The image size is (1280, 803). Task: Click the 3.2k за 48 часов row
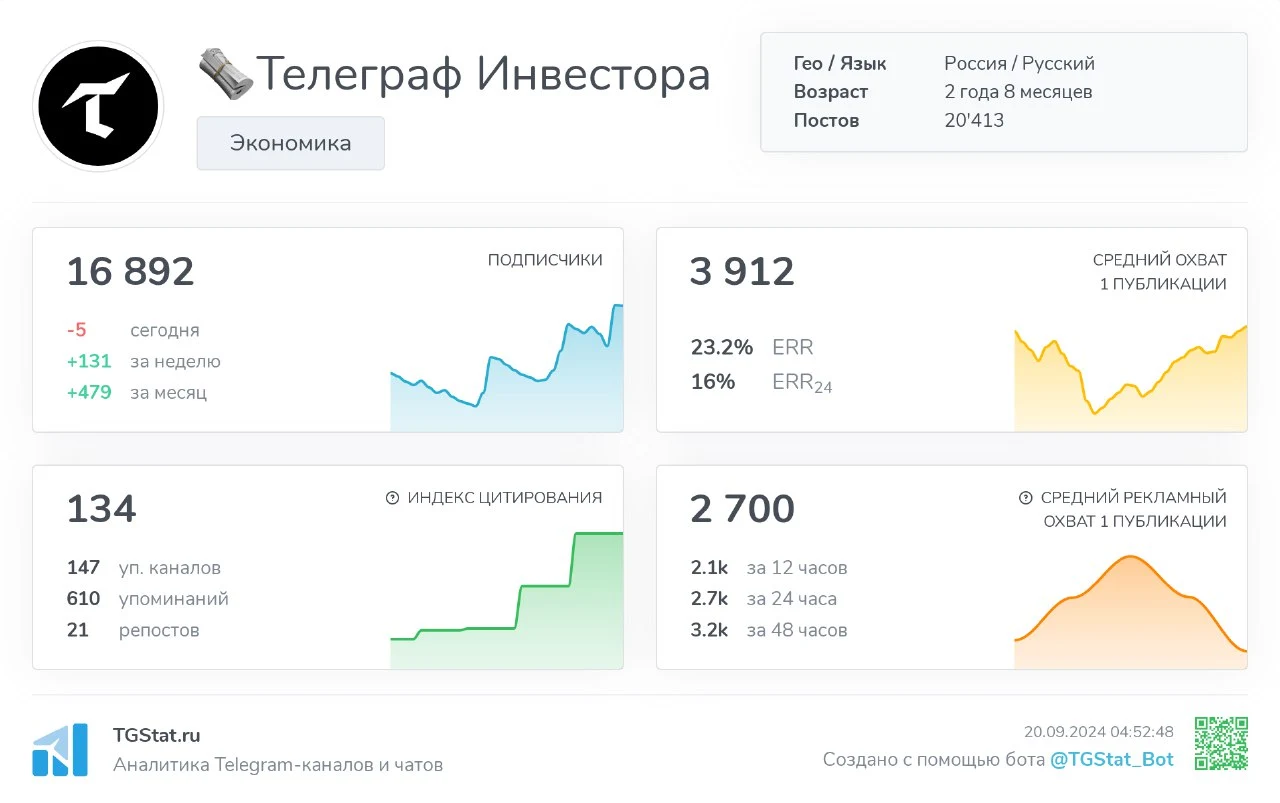pos(769,629)
